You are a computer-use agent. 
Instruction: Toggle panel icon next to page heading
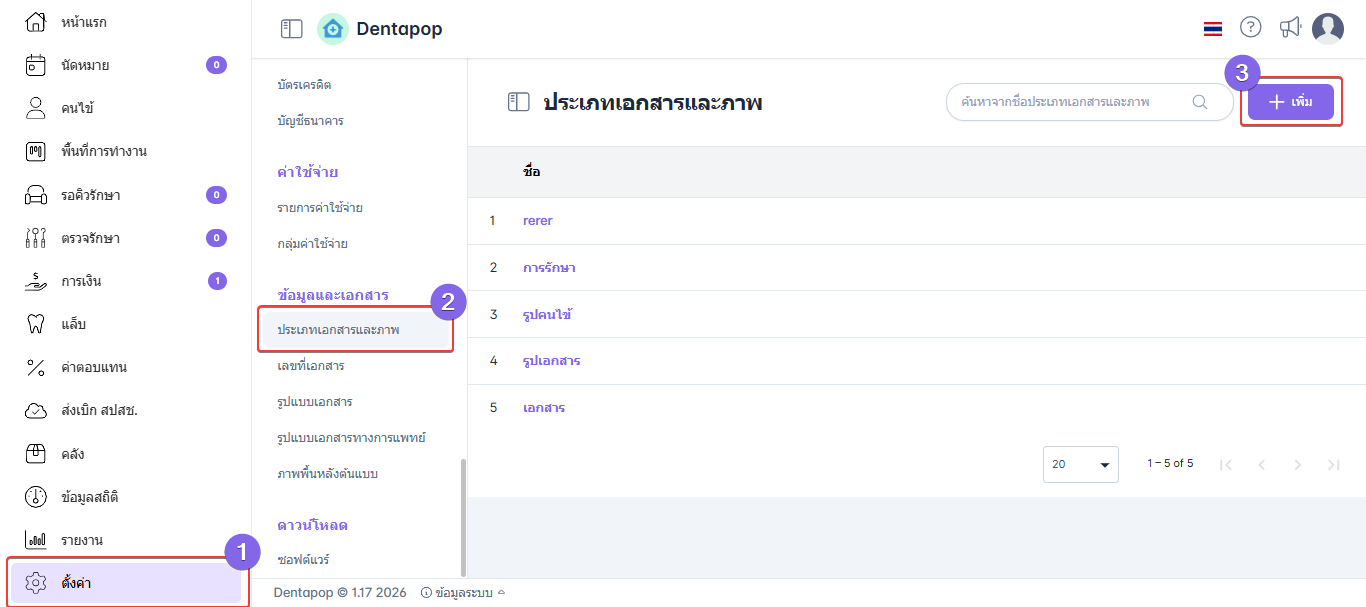(x=518, y=102)
